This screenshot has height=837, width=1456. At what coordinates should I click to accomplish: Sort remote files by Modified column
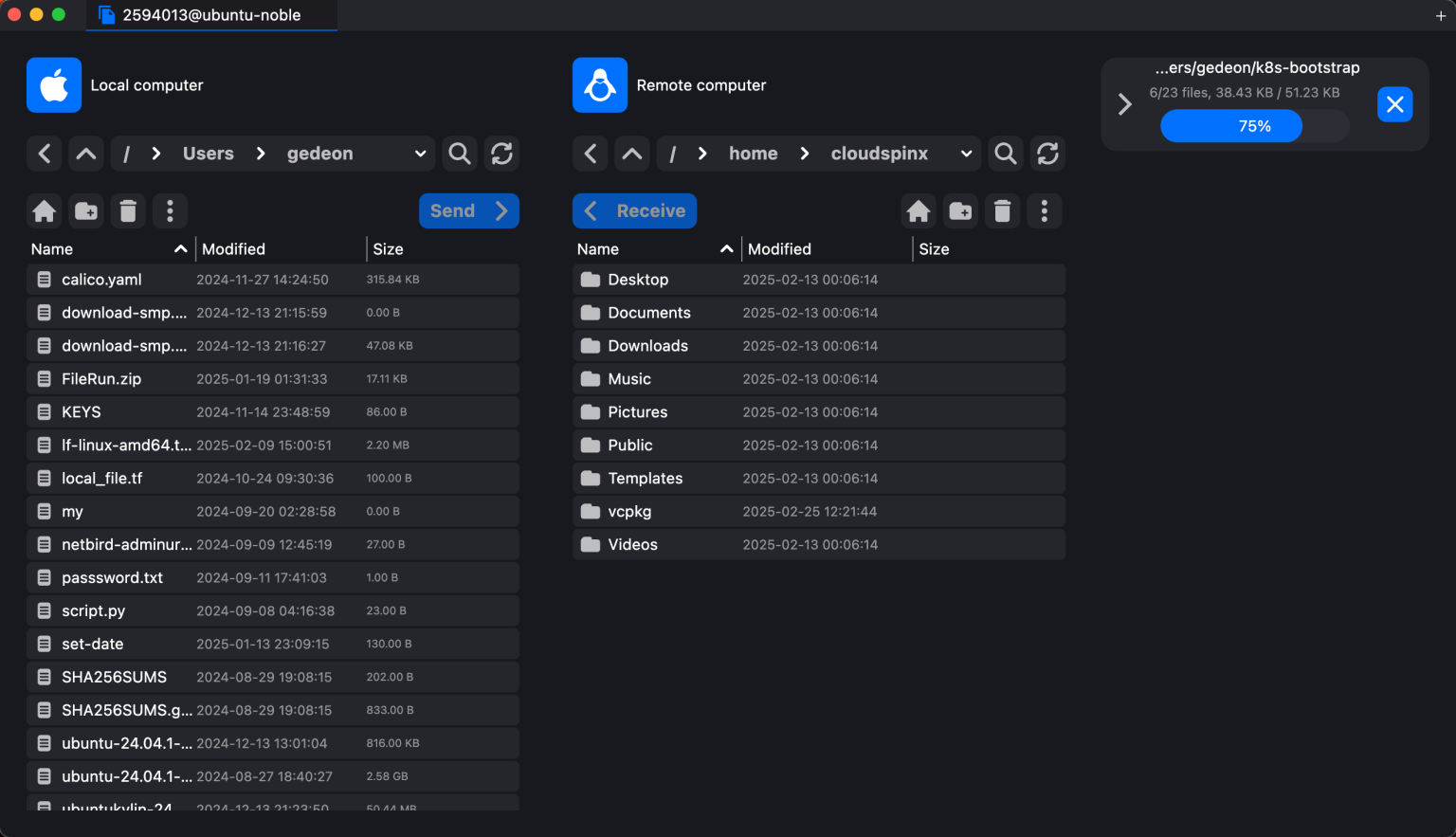(x=779, y=249)
